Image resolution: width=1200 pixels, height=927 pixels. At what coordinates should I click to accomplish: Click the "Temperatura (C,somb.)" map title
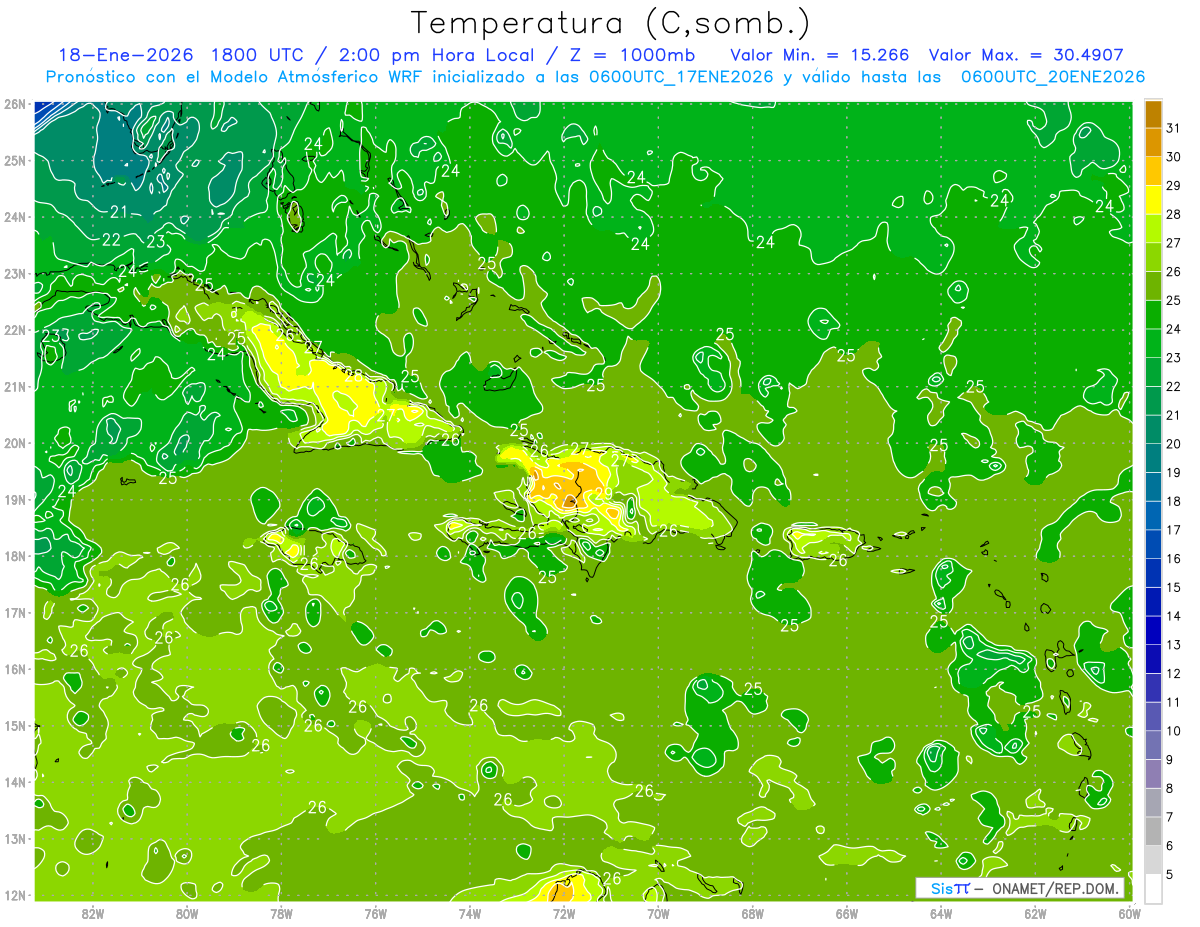point(611,23)
